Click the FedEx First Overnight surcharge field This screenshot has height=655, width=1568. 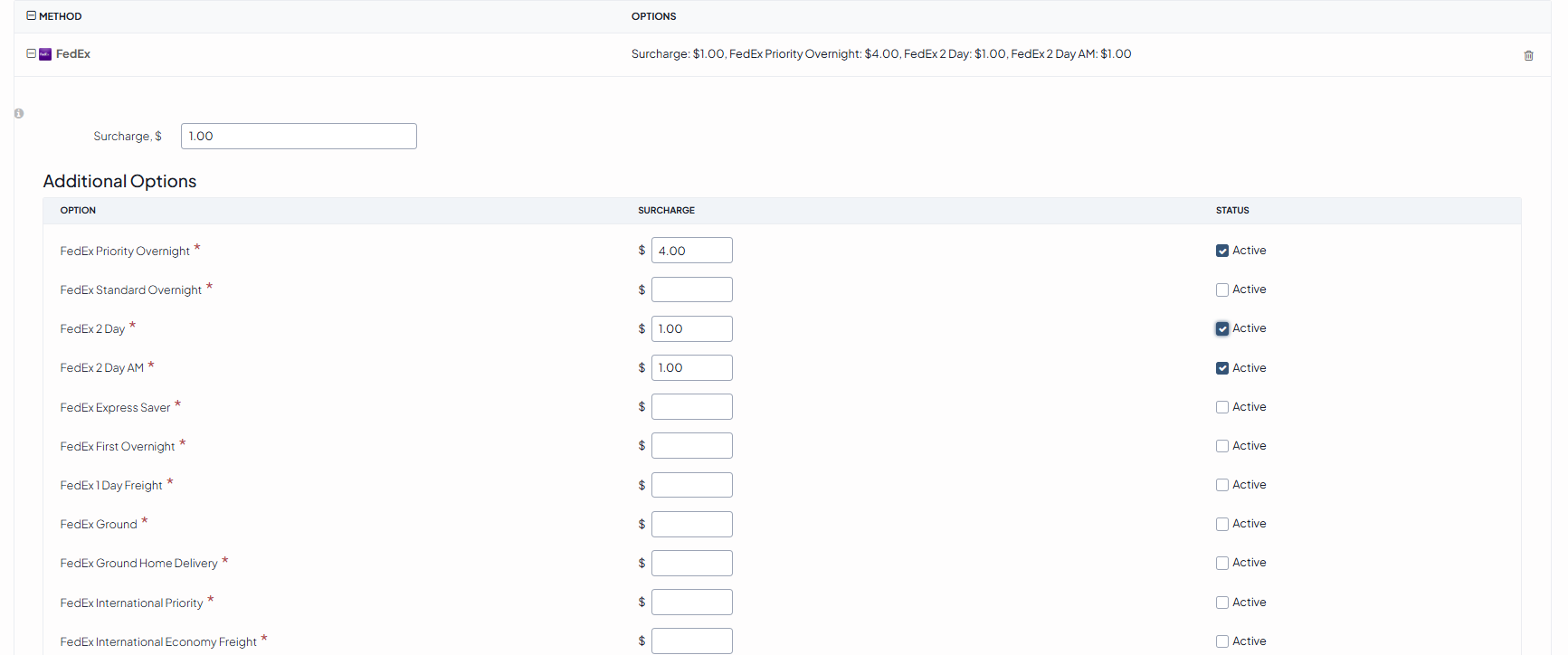click(x=691, y=446)
